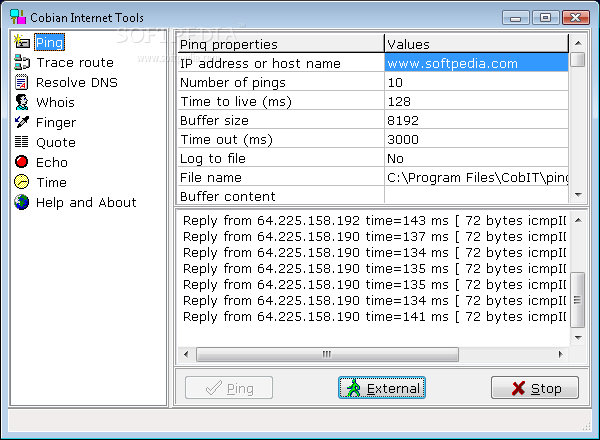Click results horizontal scroll right arrow
This screenshot has width=600, height=440.
[561, 354]
